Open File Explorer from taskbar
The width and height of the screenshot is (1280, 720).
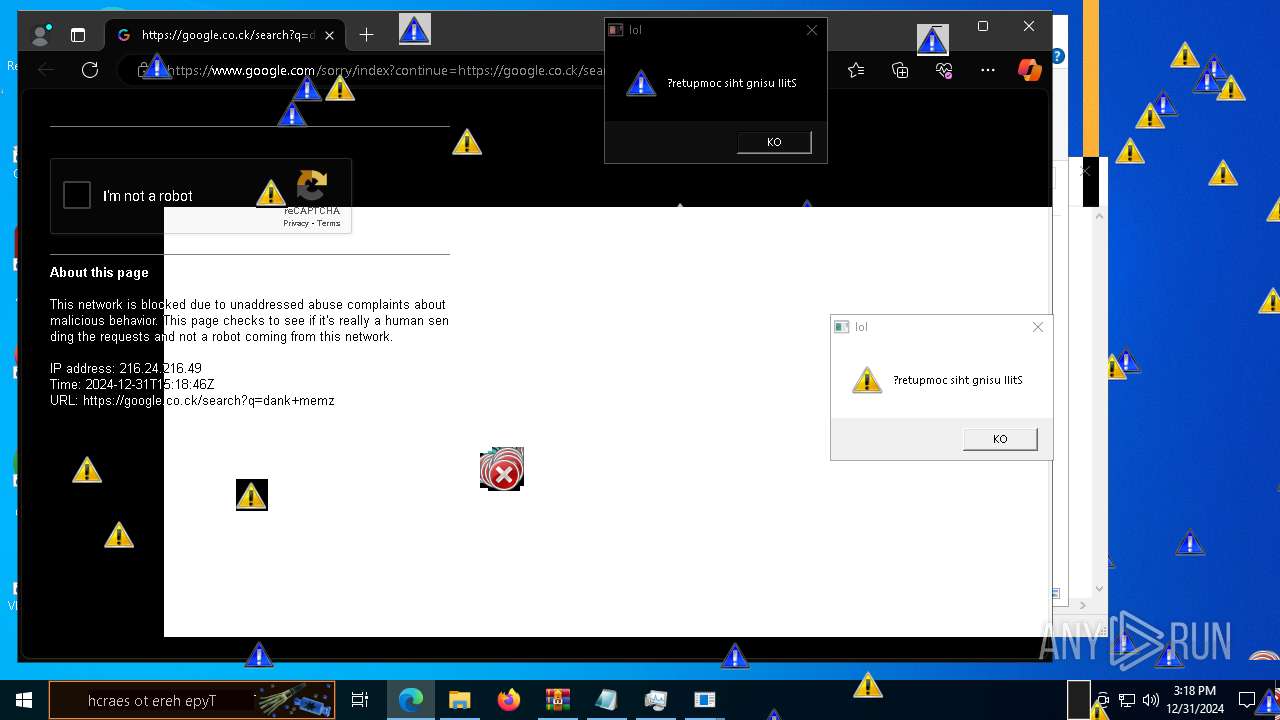click(x=460, y=700)
